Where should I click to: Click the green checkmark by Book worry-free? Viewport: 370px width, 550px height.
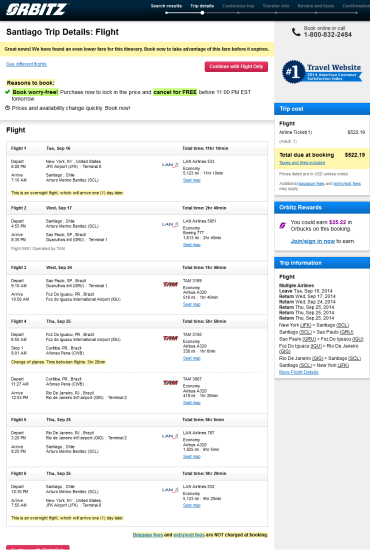(8, 92)
